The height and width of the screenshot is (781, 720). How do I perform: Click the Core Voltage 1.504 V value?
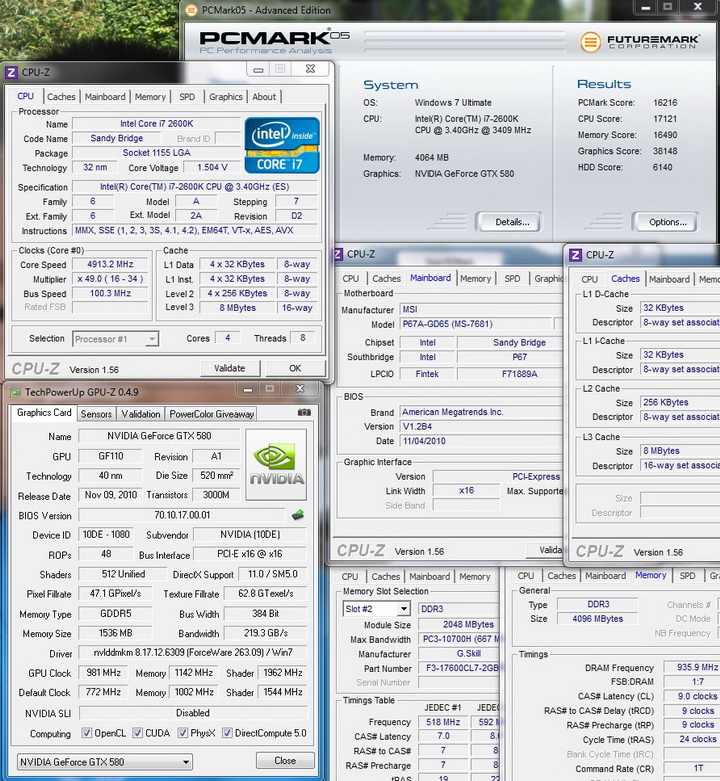point(212,168)
